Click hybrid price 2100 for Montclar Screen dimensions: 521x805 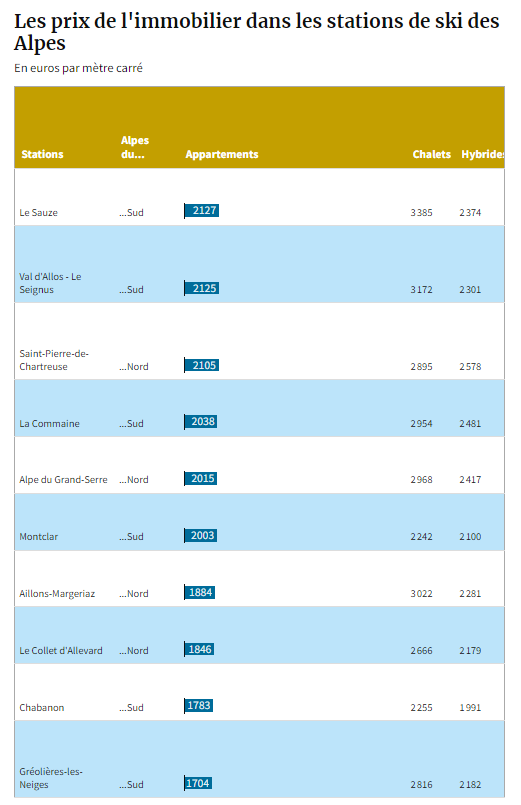click(x=470, y=536)
